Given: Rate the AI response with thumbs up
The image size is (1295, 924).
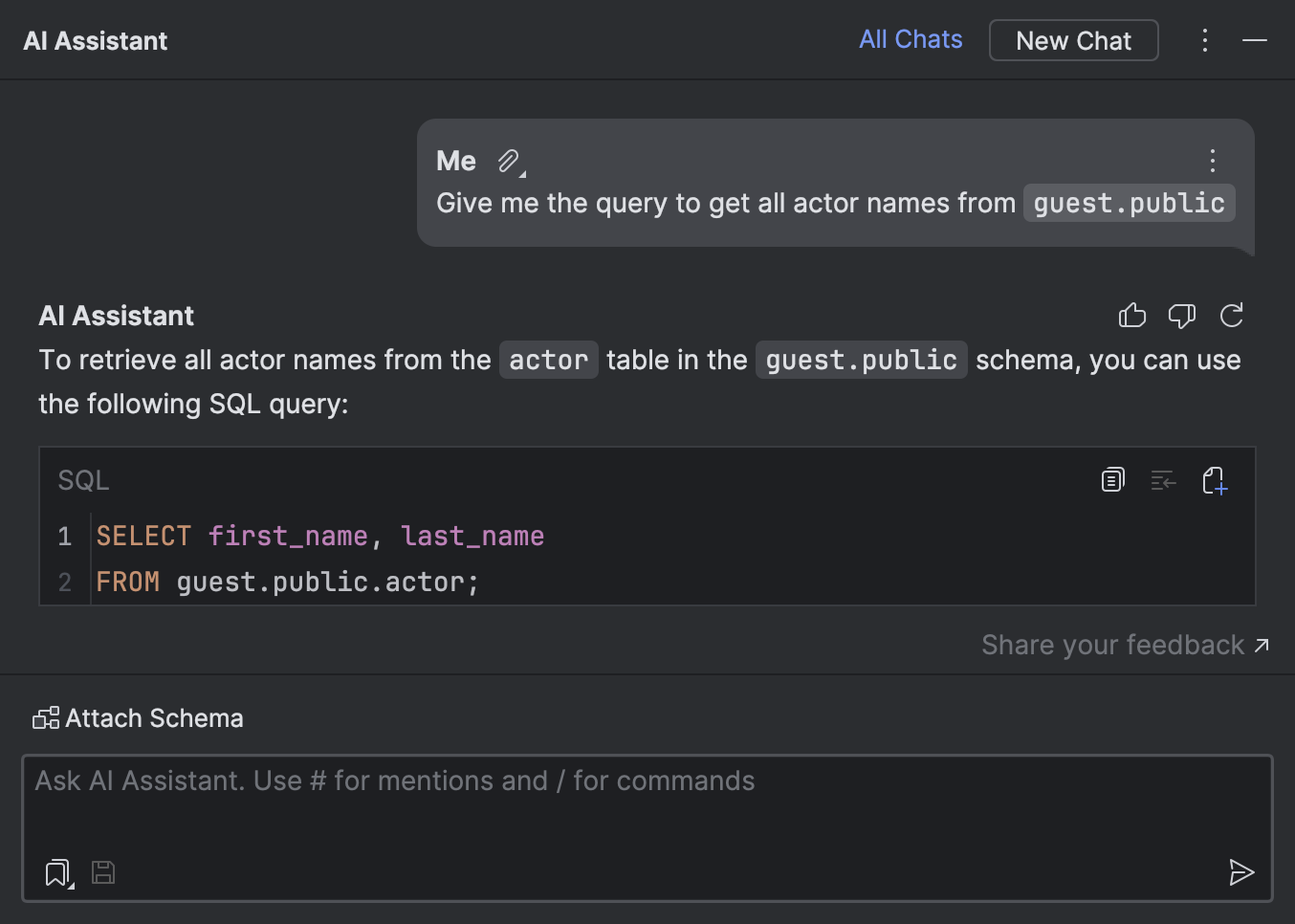Looking at the screenshot, I should (1132, 316).
